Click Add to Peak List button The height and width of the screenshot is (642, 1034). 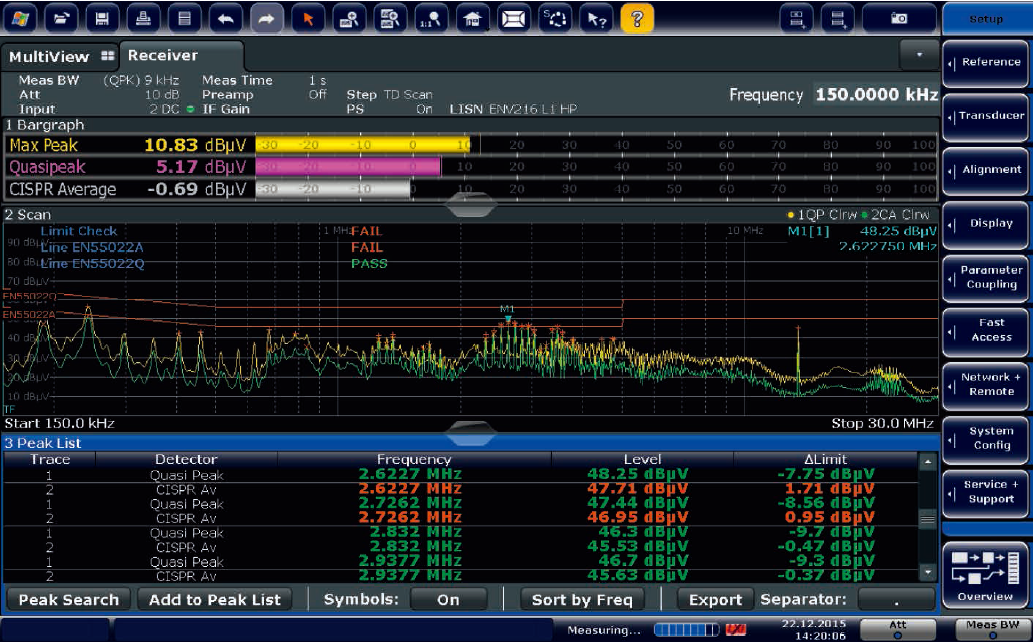[214, 600]
